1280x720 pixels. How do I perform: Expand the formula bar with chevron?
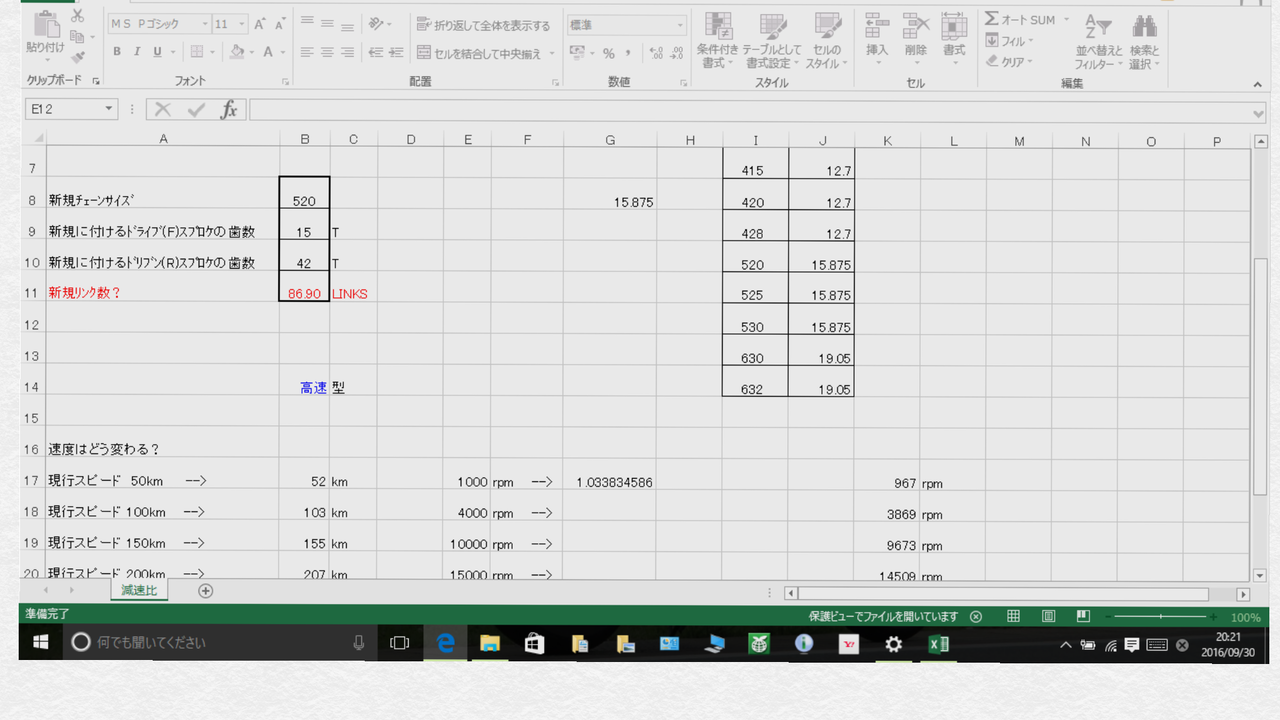point(1259,112)
